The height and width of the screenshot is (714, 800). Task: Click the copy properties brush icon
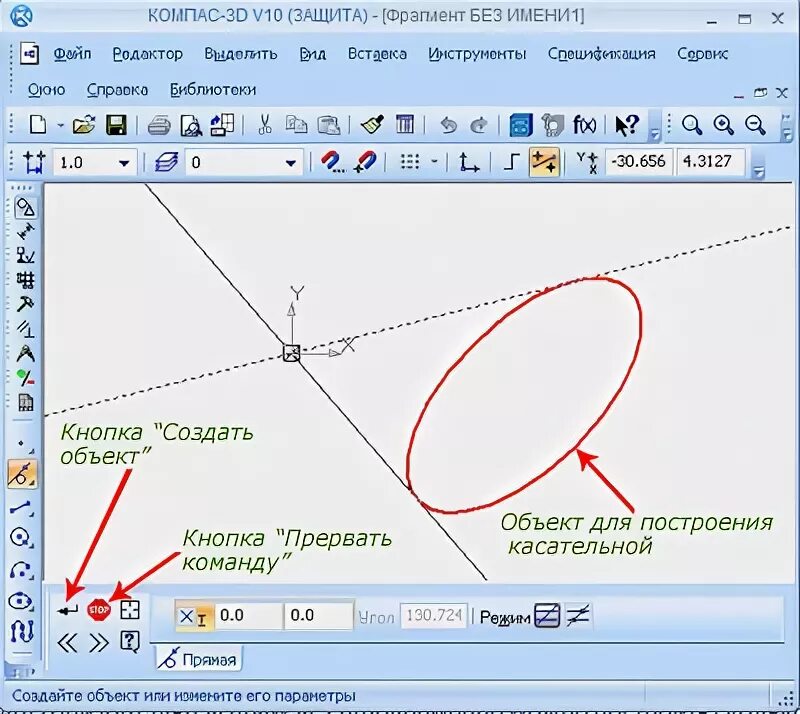(372, 125)
